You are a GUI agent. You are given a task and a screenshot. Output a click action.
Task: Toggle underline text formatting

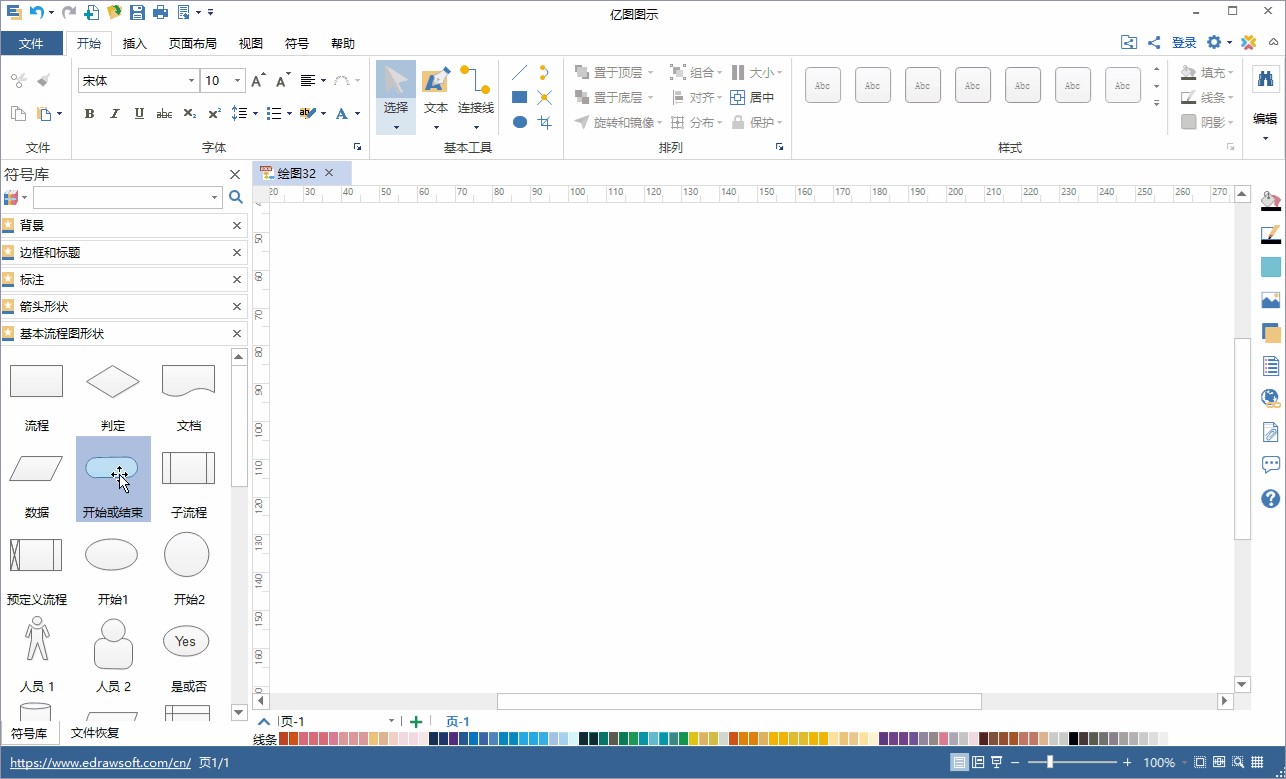139,114
